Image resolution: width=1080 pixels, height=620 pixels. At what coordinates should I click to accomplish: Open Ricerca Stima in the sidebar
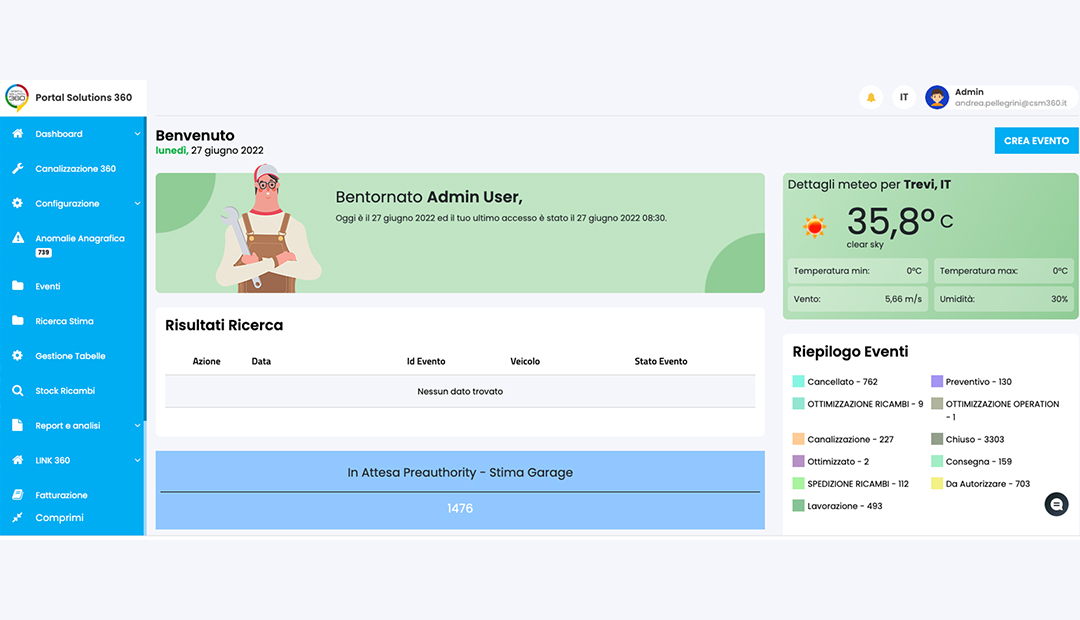(64, 321)
